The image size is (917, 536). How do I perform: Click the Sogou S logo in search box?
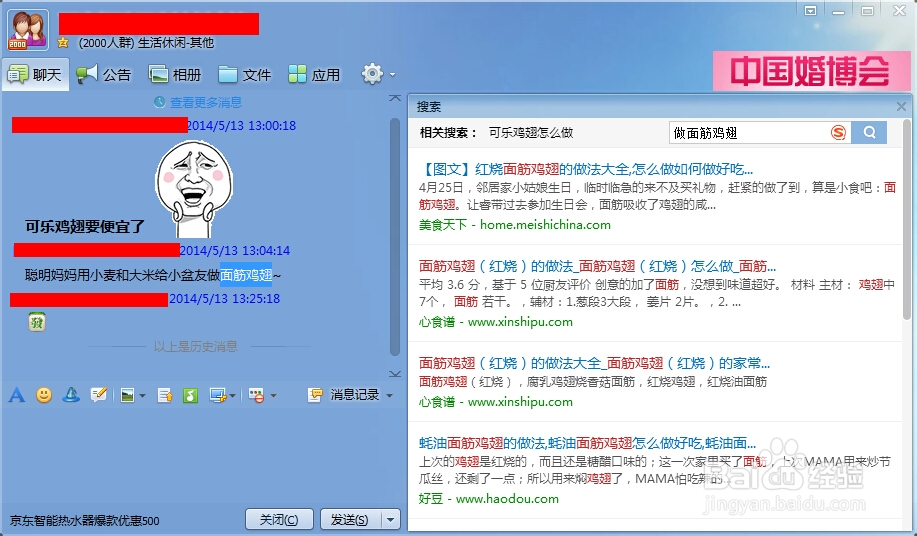coord(839,133)
